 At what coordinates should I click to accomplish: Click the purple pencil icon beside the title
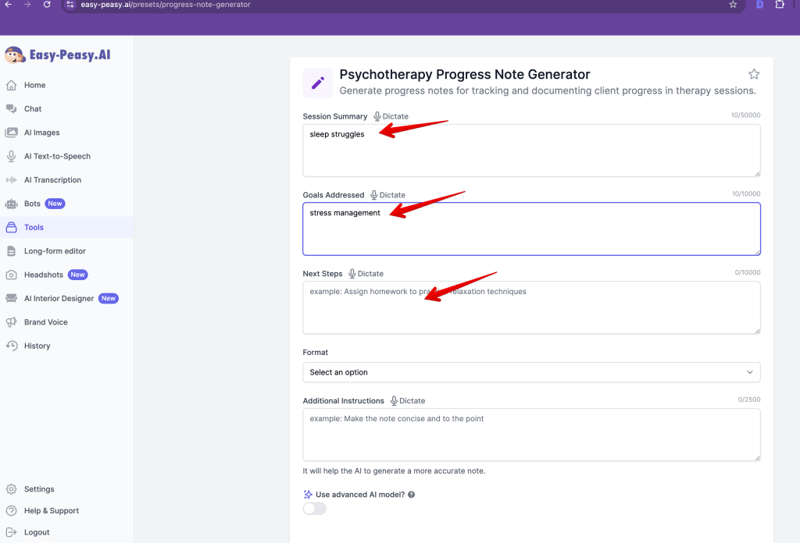pyautogui.click(x=318, y=82)
